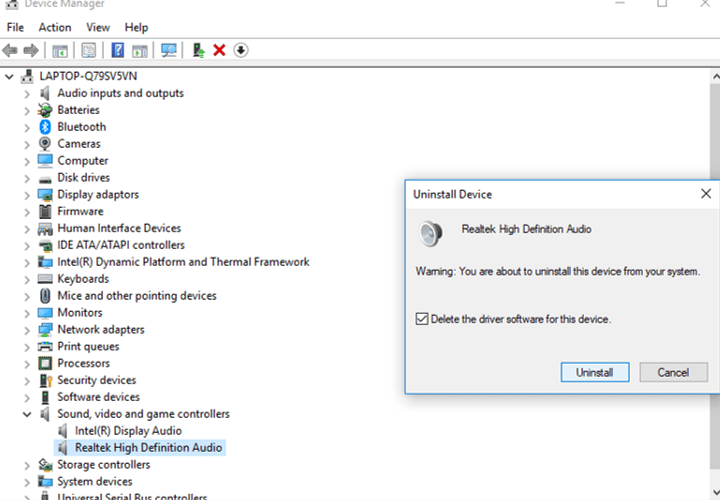Screen dimensions: 720x500
Task: Click the Show/Hide Console Tree toolbar icon
Action: pos(60,51)
